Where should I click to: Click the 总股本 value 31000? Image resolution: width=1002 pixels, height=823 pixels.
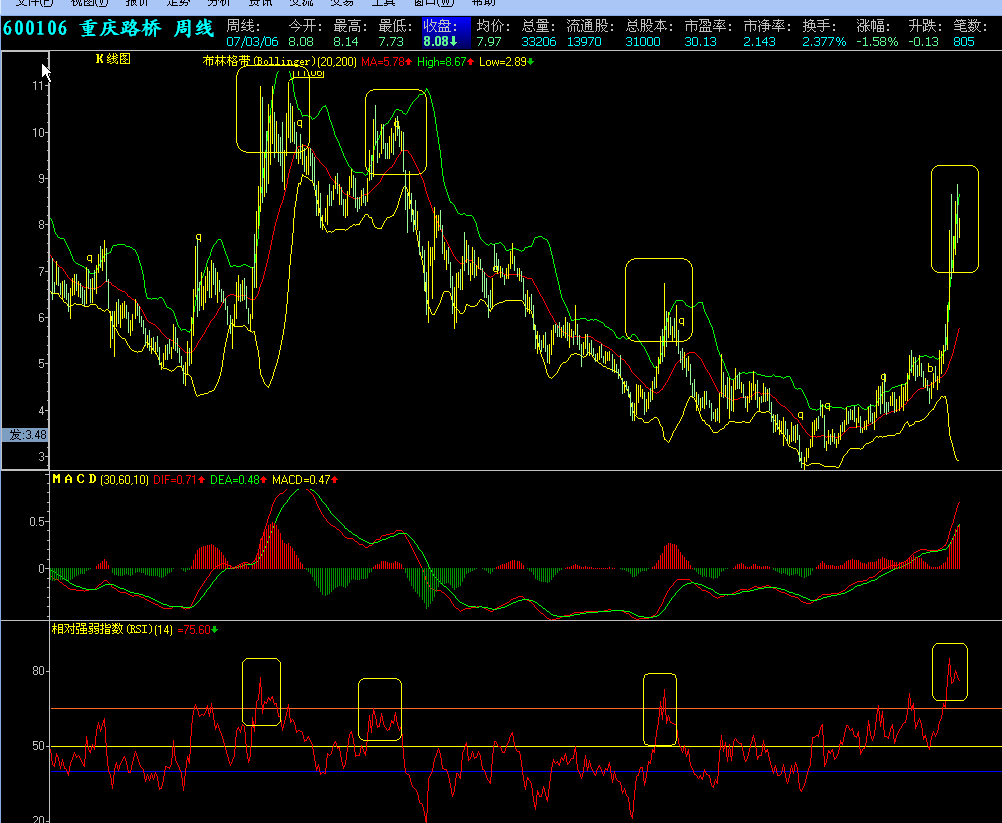tap(643, 42)
